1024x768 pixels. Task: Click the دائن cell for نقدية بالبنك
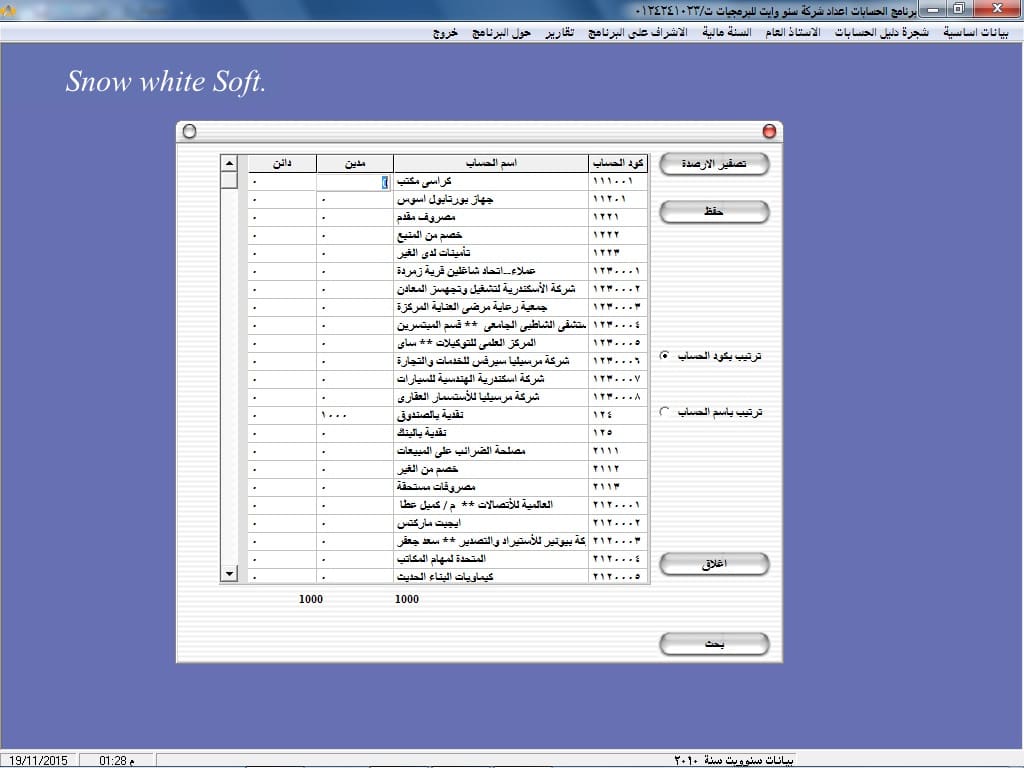(x=282, y=433)
